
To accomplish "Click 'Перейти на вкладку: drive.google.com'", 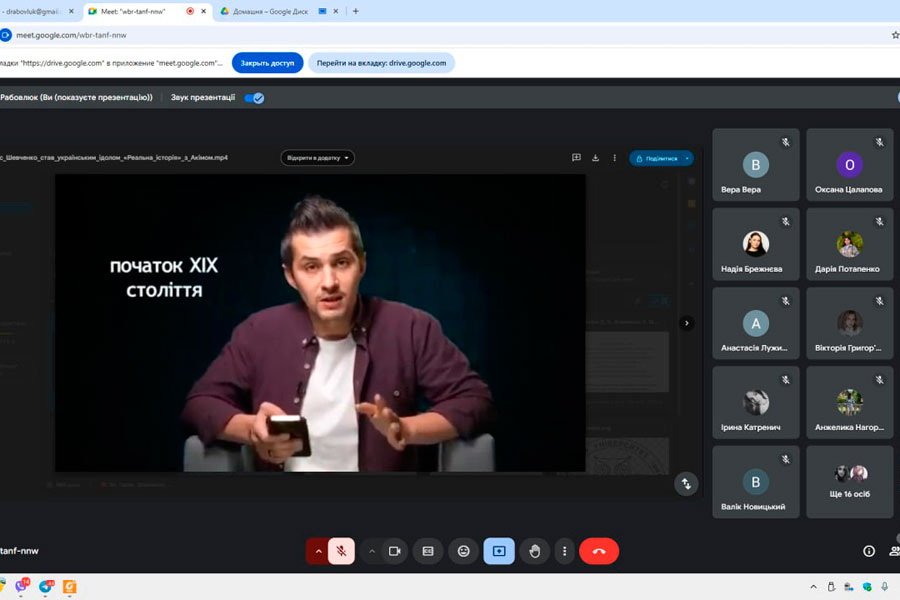I will (x=381, y=63).
